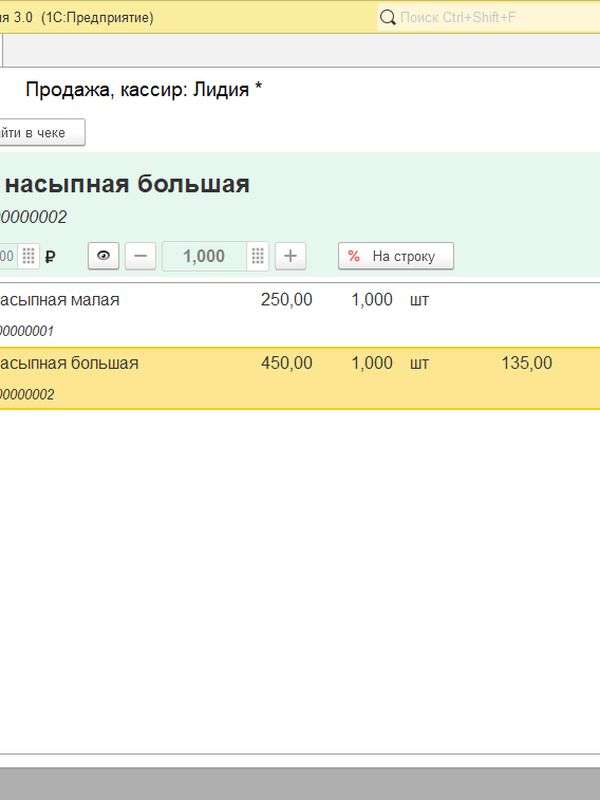Open calculator keypad next to quantity field

click(x=258, y=256)
